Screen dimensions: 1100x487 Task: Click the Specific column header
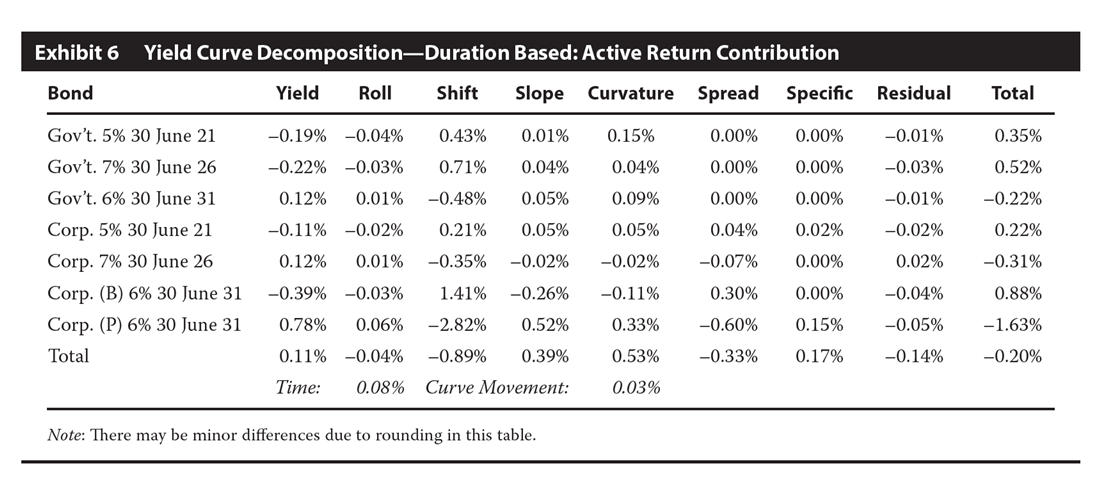tap(819, 94)
